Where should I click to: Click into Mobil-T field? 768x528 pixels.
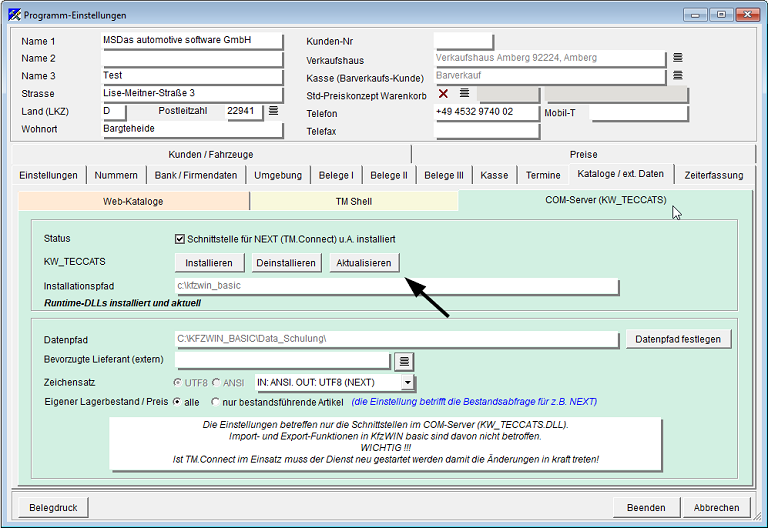pos(639,113)
